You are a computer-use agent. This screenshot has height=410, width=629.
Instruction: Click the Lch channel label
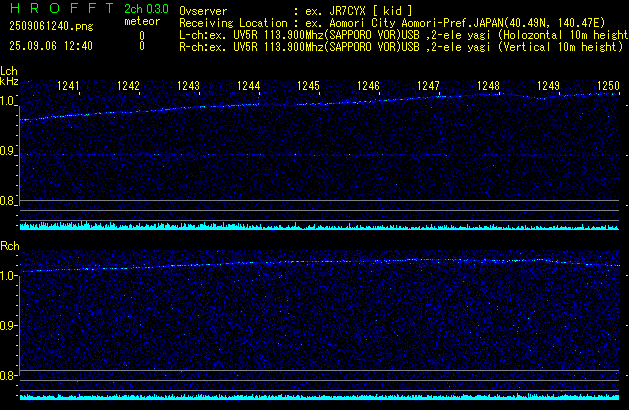(9, 71)
